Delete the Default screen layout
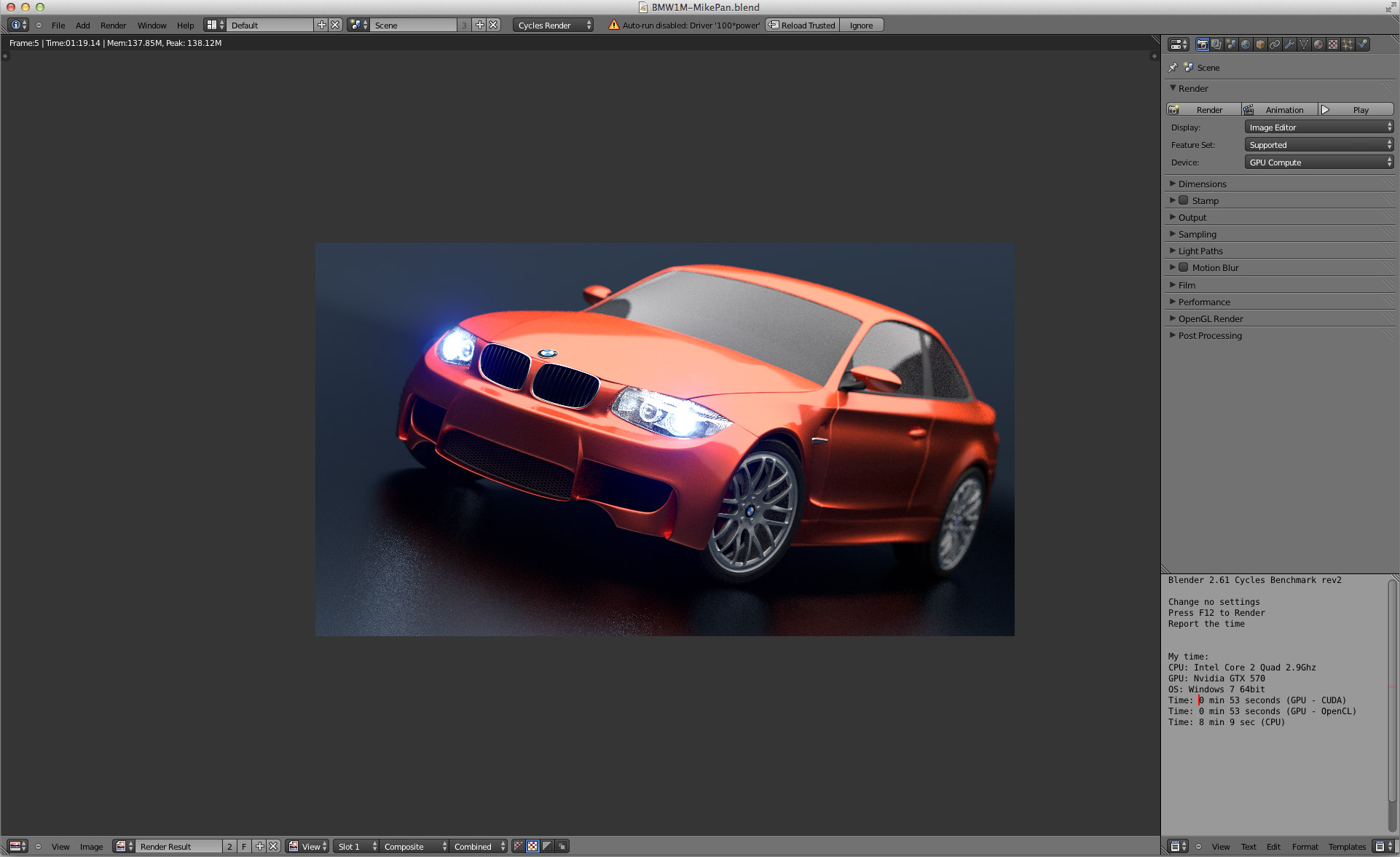 click(335, 25)
